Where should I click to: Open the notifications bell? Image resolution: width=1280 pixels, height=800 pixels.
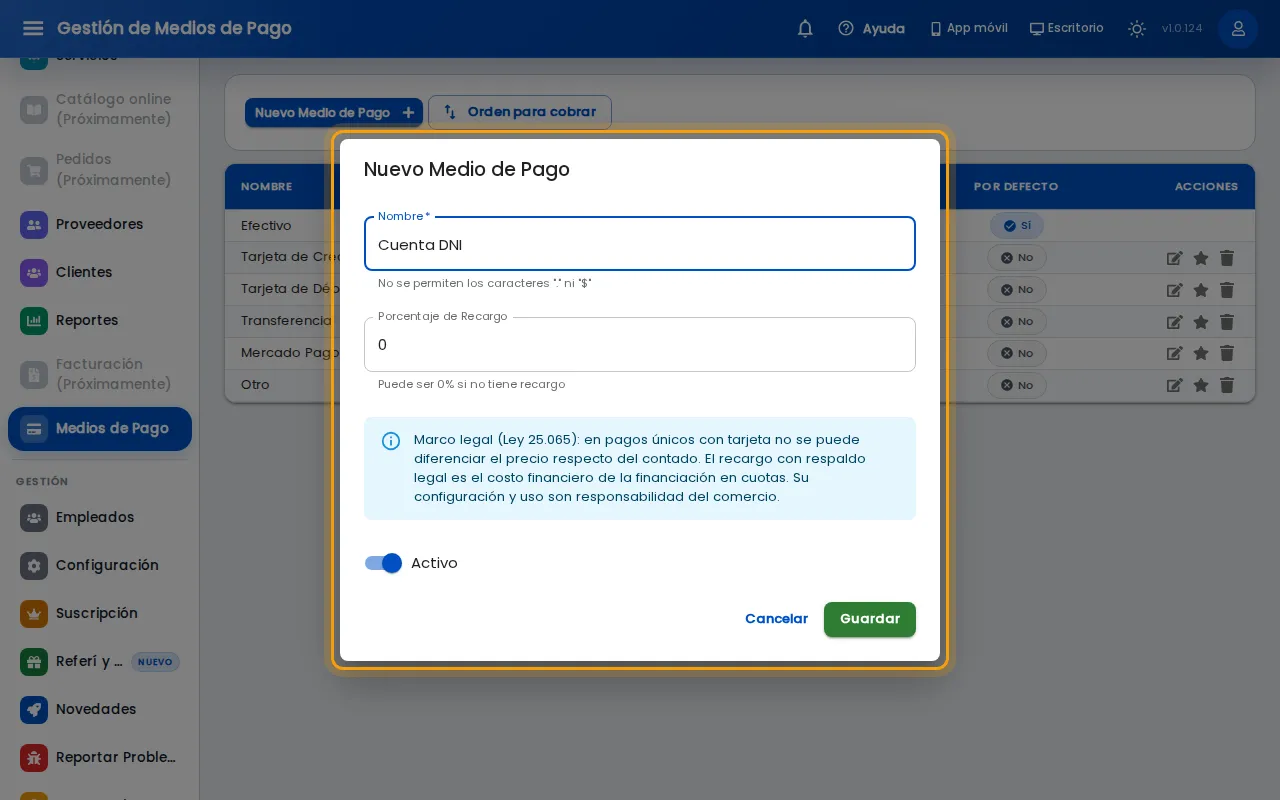point(805,29)
